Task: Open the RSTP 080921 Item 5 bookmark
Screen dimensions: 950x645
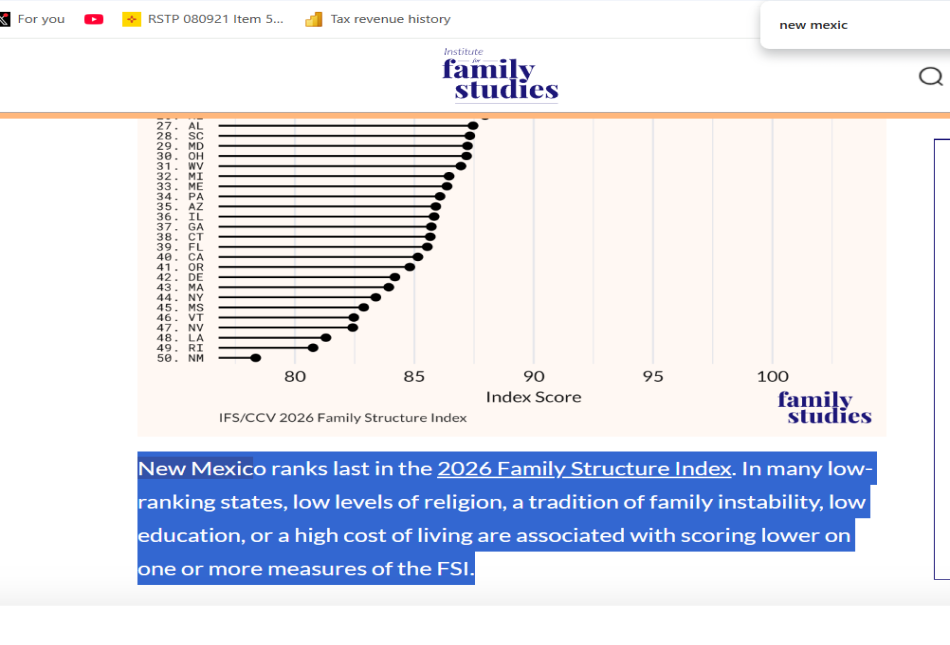Action: tap(214, 19)
